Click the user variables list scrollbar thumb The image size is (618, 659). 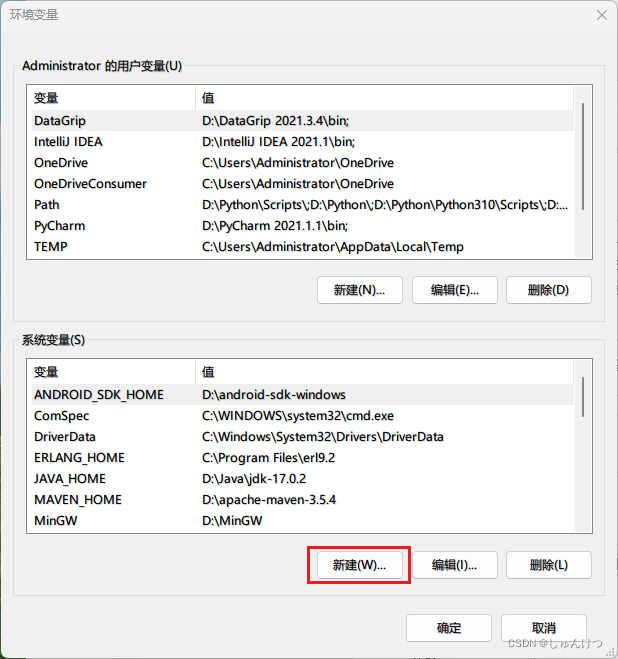[x=583, y=156]
